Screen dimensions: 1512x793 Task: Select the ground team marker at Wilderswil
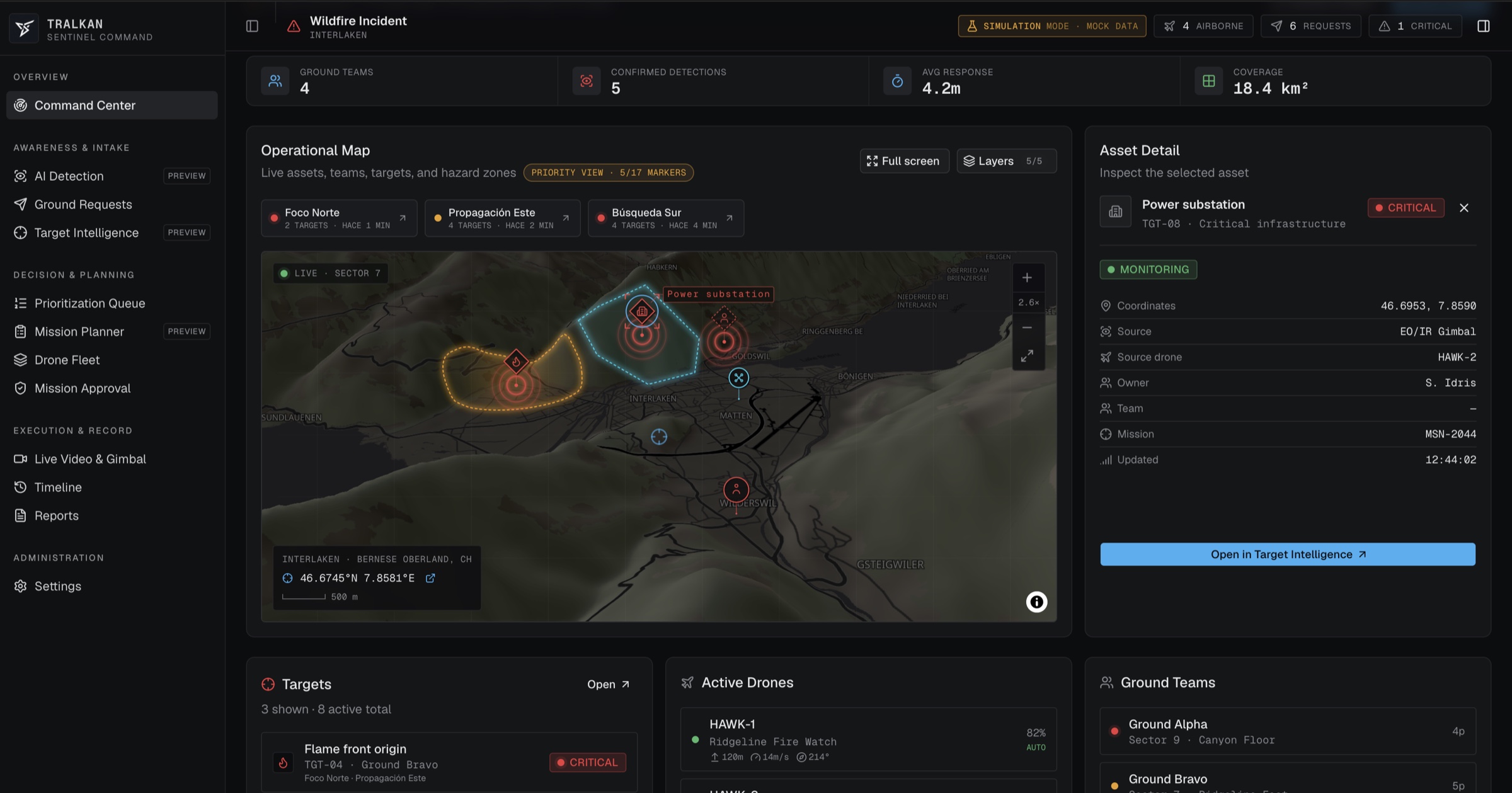pos(736,489)
